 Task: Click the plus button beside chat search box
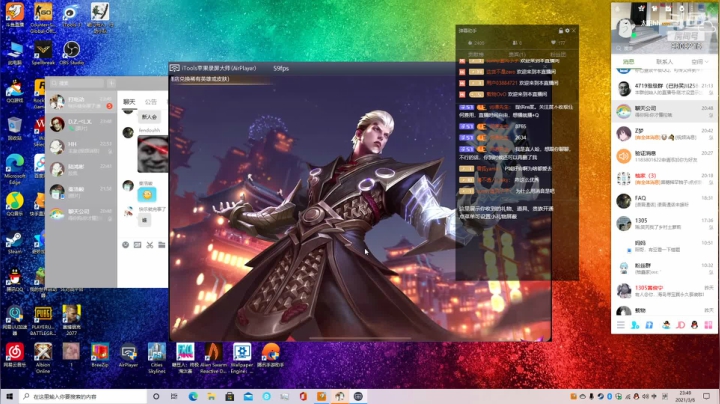(112, 83)
